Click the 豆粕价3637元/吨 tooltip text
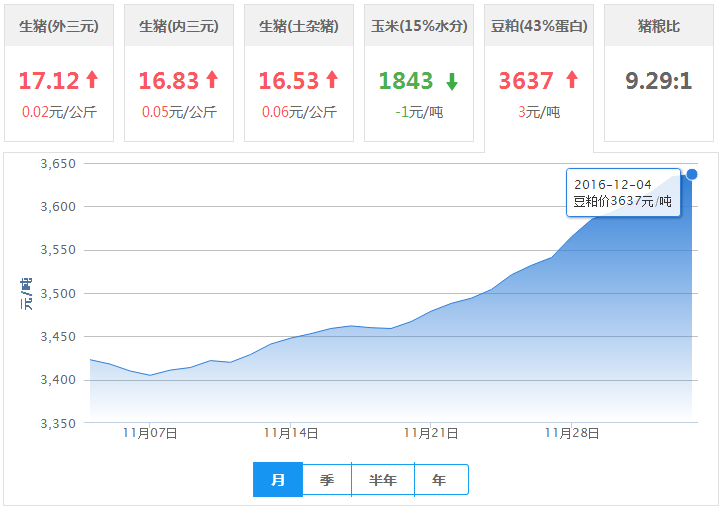 [x=622, y=201]
